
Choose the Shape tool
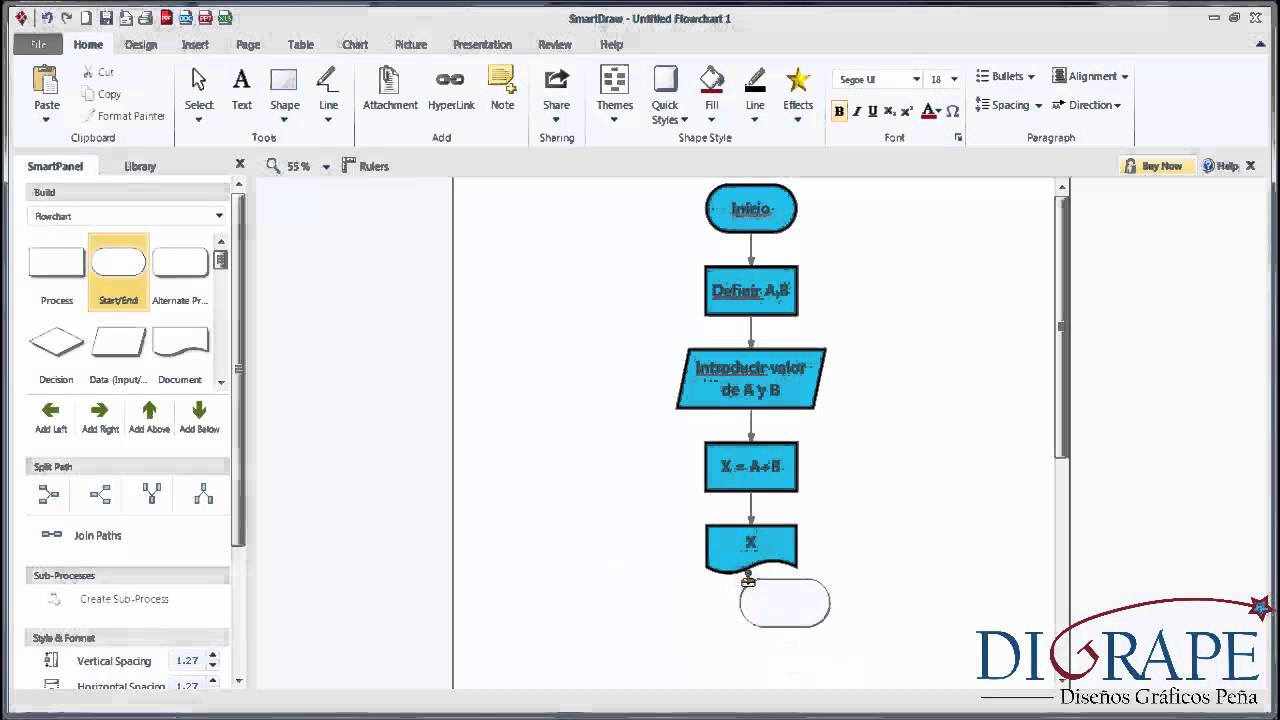click(284, 90)
